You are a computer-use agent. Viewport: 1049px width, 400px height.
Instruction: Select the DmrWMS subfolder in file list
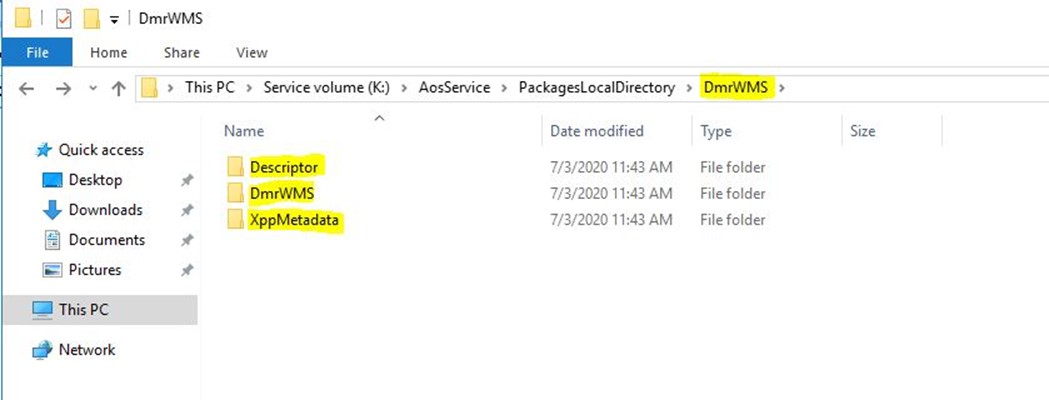click(x=282, y=193)
